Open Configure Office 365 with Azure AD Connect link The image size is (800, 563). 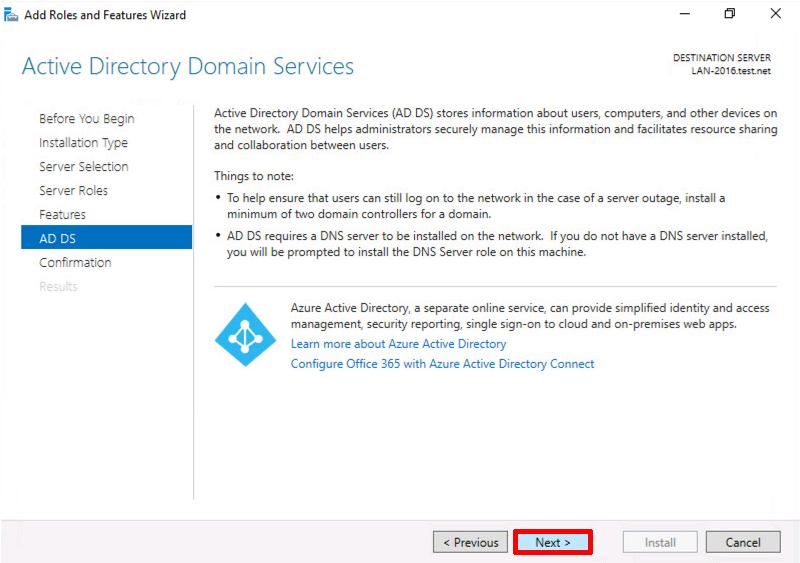[442, 364]
